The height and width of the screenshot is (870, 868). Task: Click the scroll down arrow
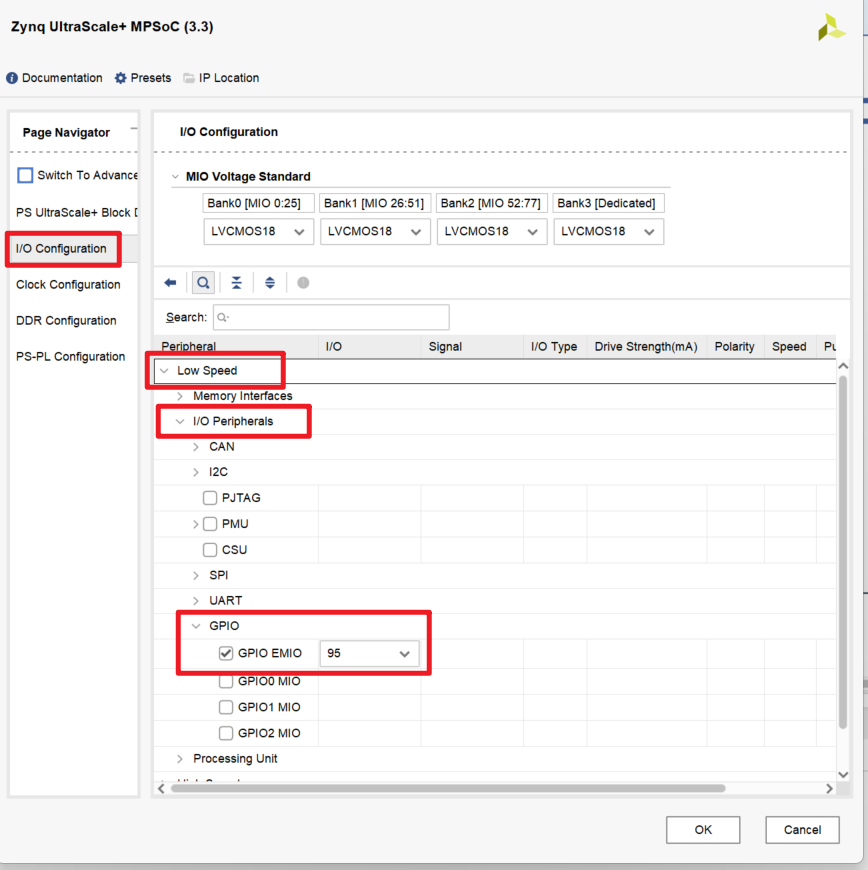tap(843, 775)
